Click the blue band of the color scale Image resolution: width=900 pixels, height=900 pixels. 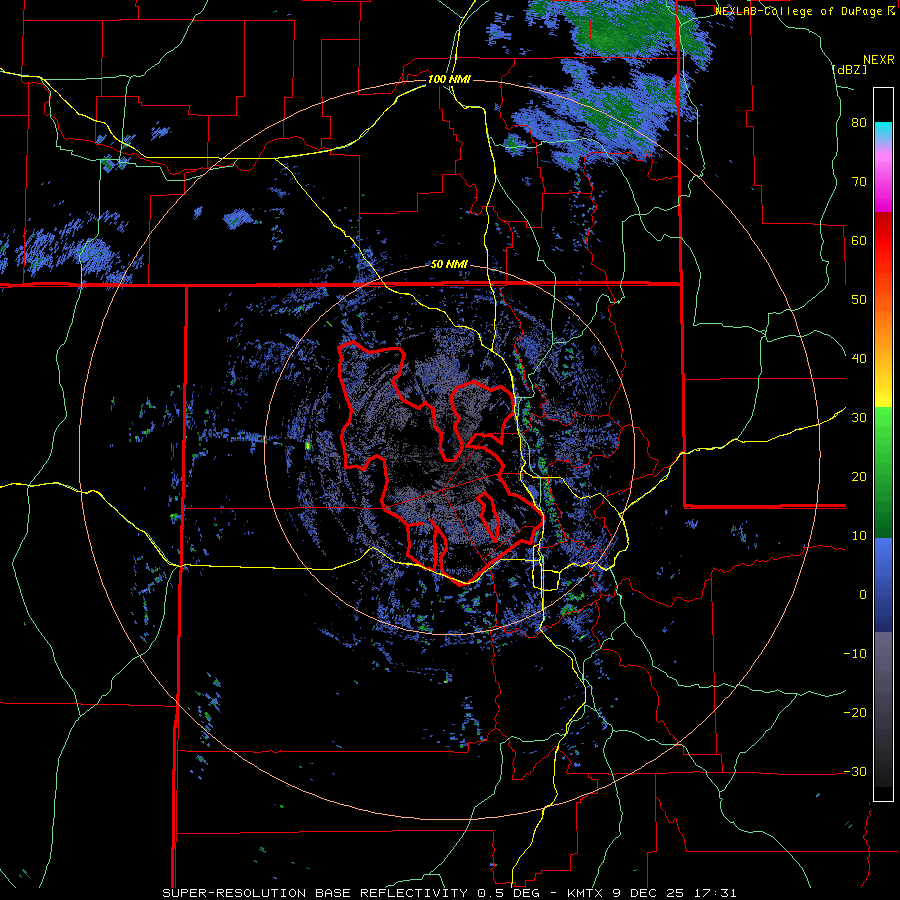(883, 585)
